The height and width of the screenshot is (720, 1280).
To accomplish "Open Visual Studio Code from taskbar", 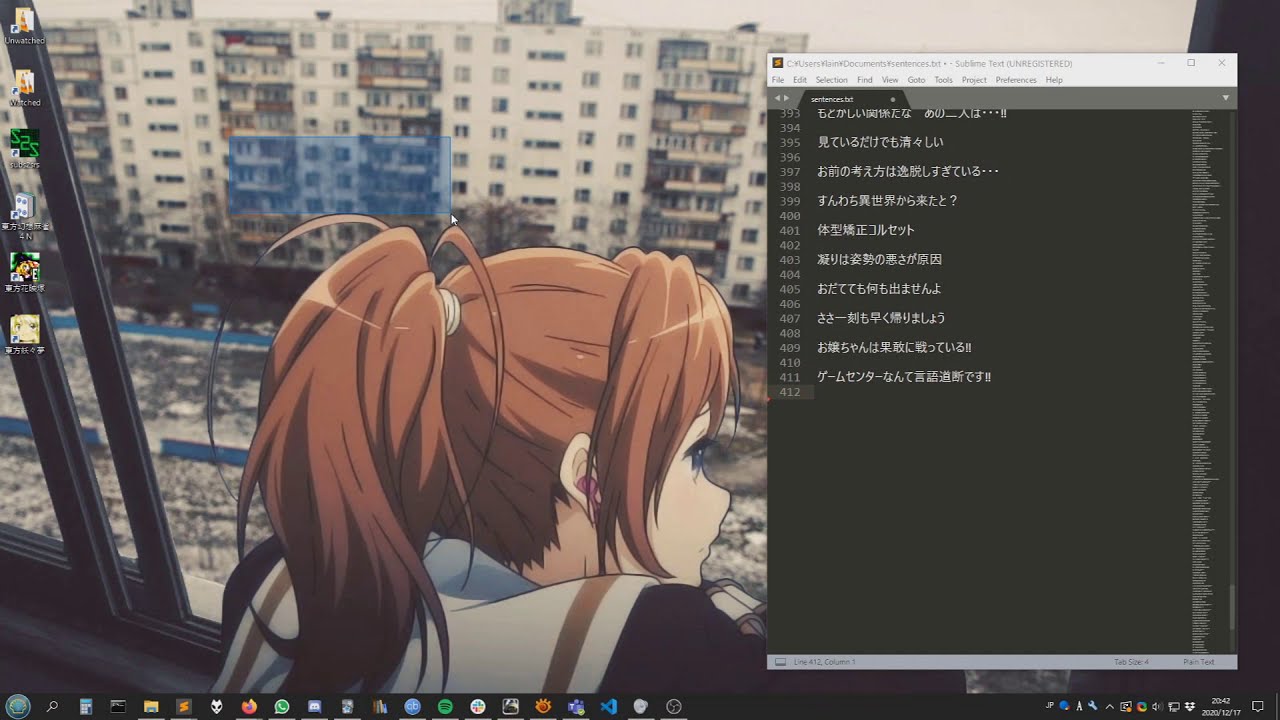I will coord(609,706).
